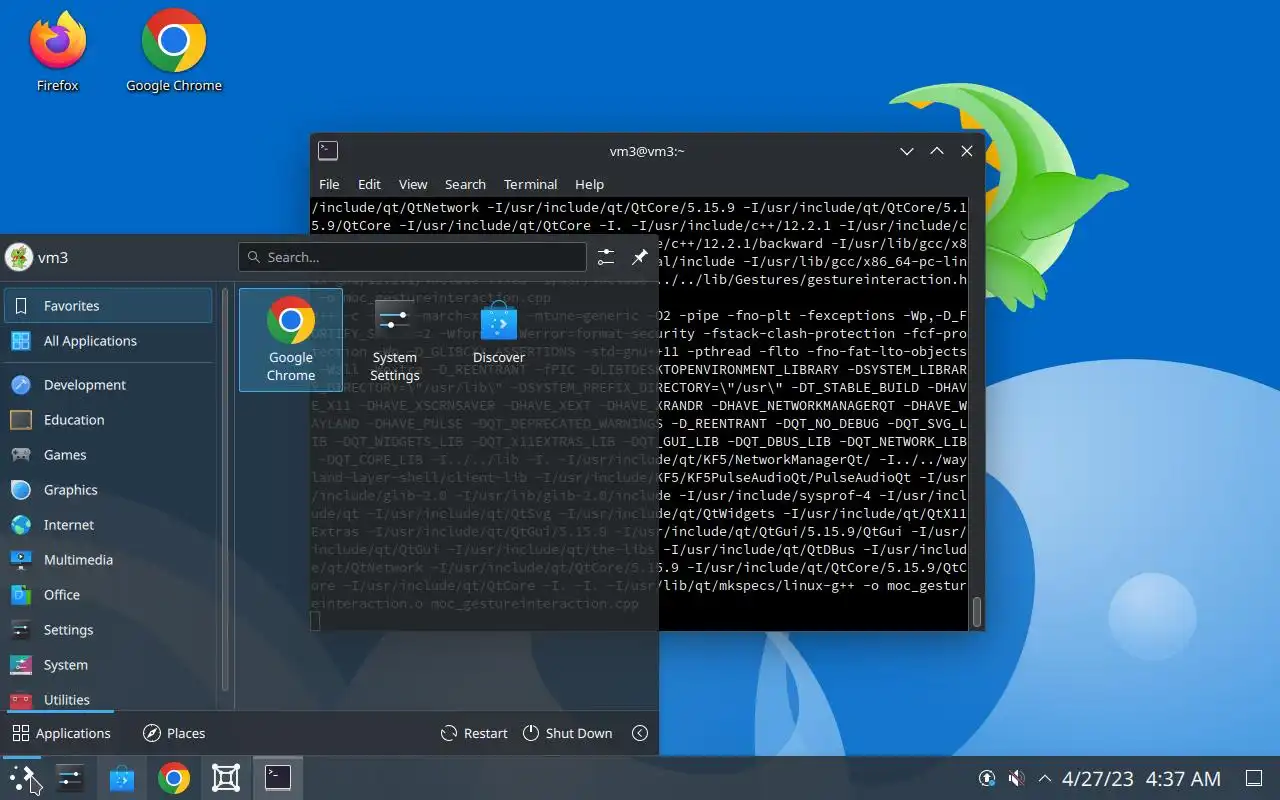Click the show desktop button
The width and height of the screenshot is (1280, 800).
1253,778
